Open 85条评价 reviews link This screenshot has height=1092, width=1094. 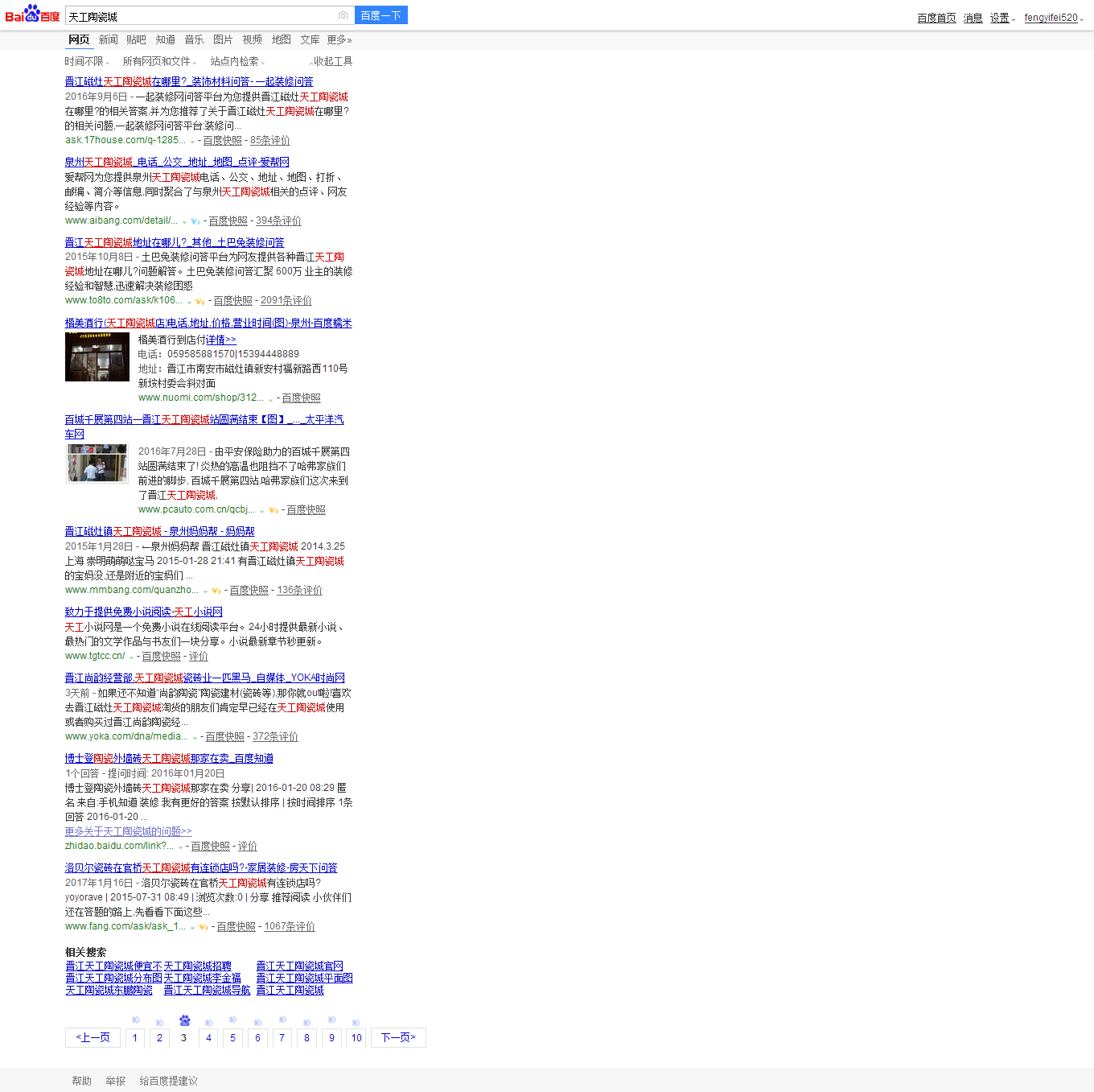click(x=270, y=140)
